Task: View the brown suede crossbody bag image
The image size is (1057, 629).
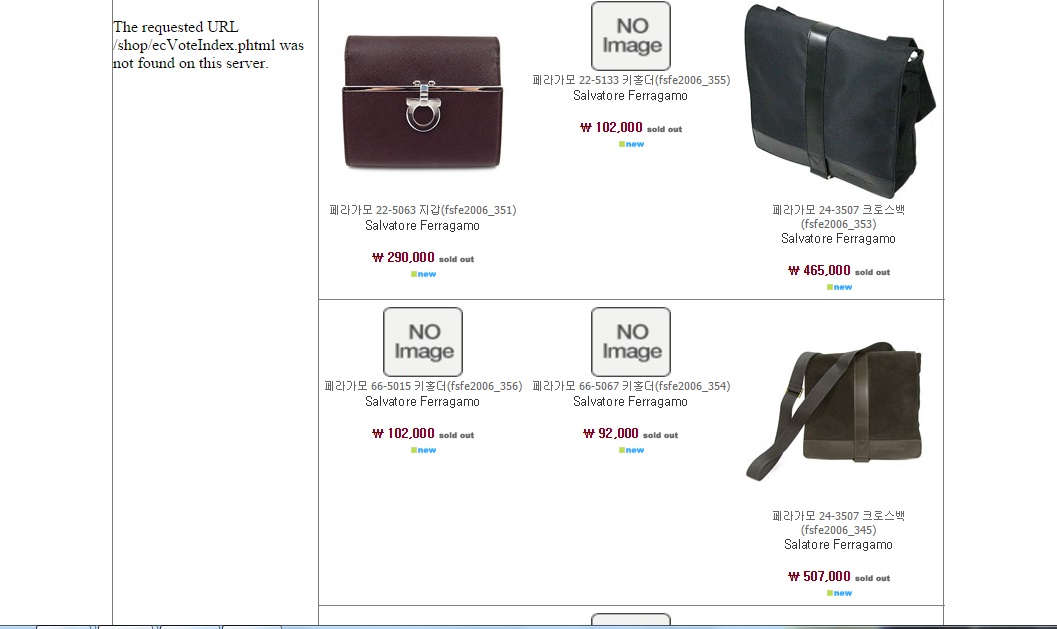Action: click(835, 411)
